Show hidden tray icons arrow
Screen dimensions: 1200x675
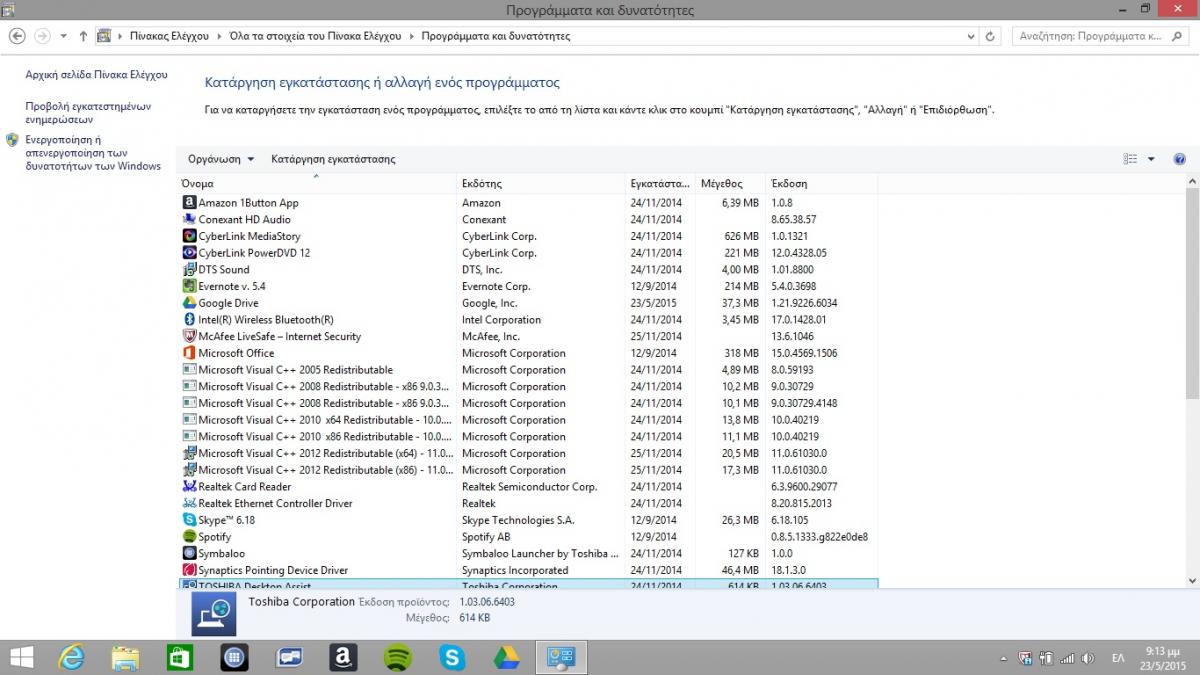[1003, 658]
